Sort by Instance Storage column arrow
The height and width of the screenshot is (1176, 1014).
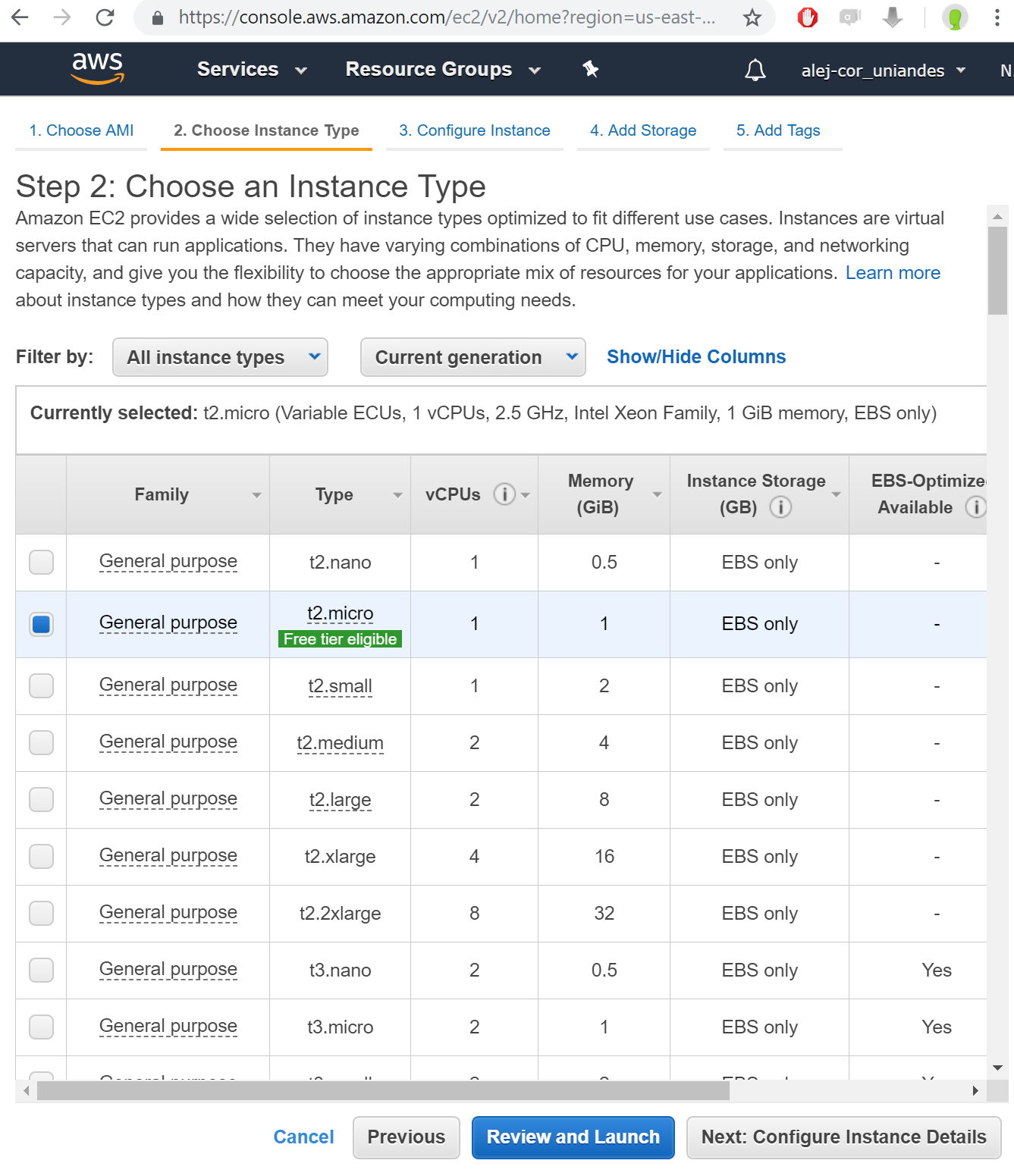(x=836, y=494)
